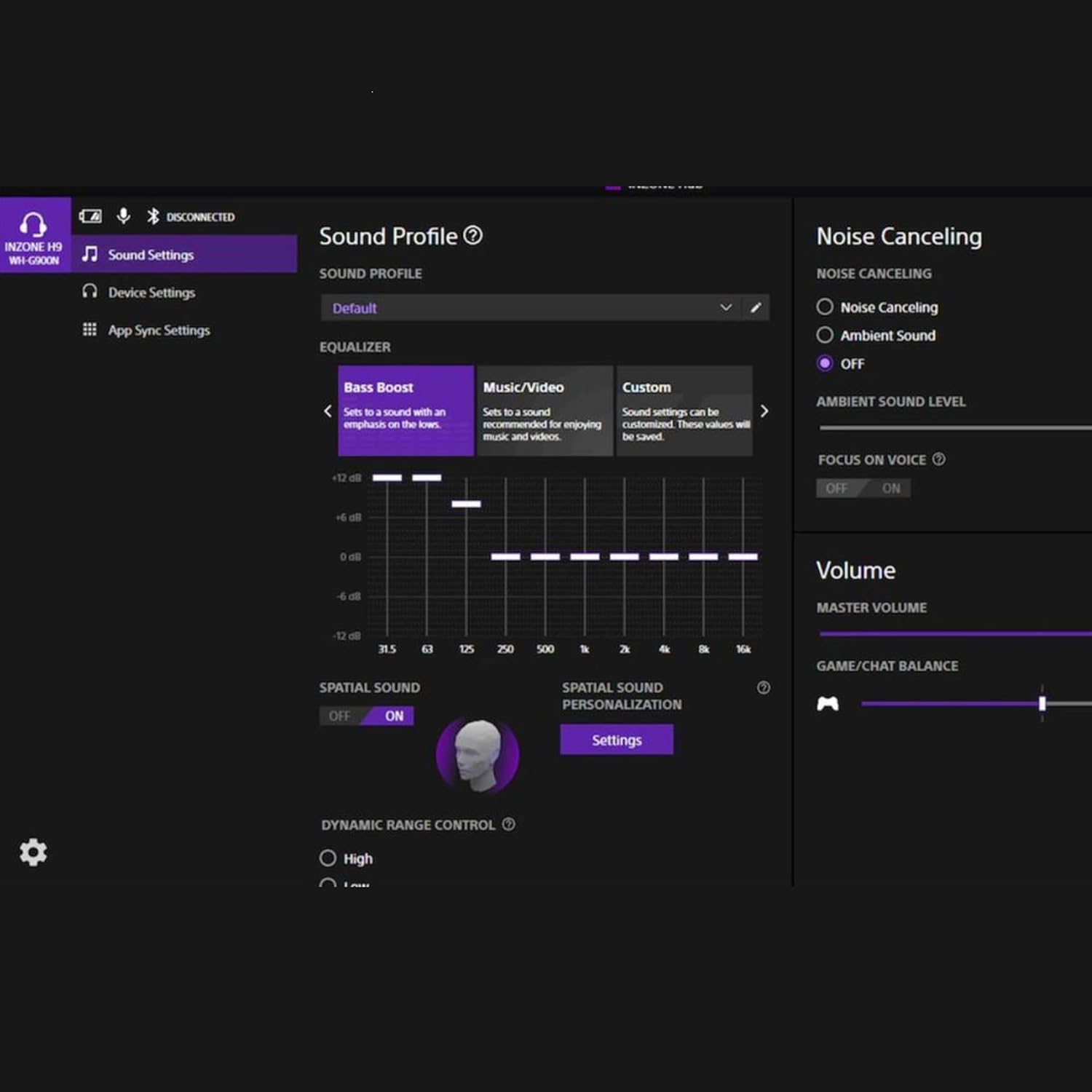
Task: Click the Device Settings headphones icon
Action: click(90, 292)
